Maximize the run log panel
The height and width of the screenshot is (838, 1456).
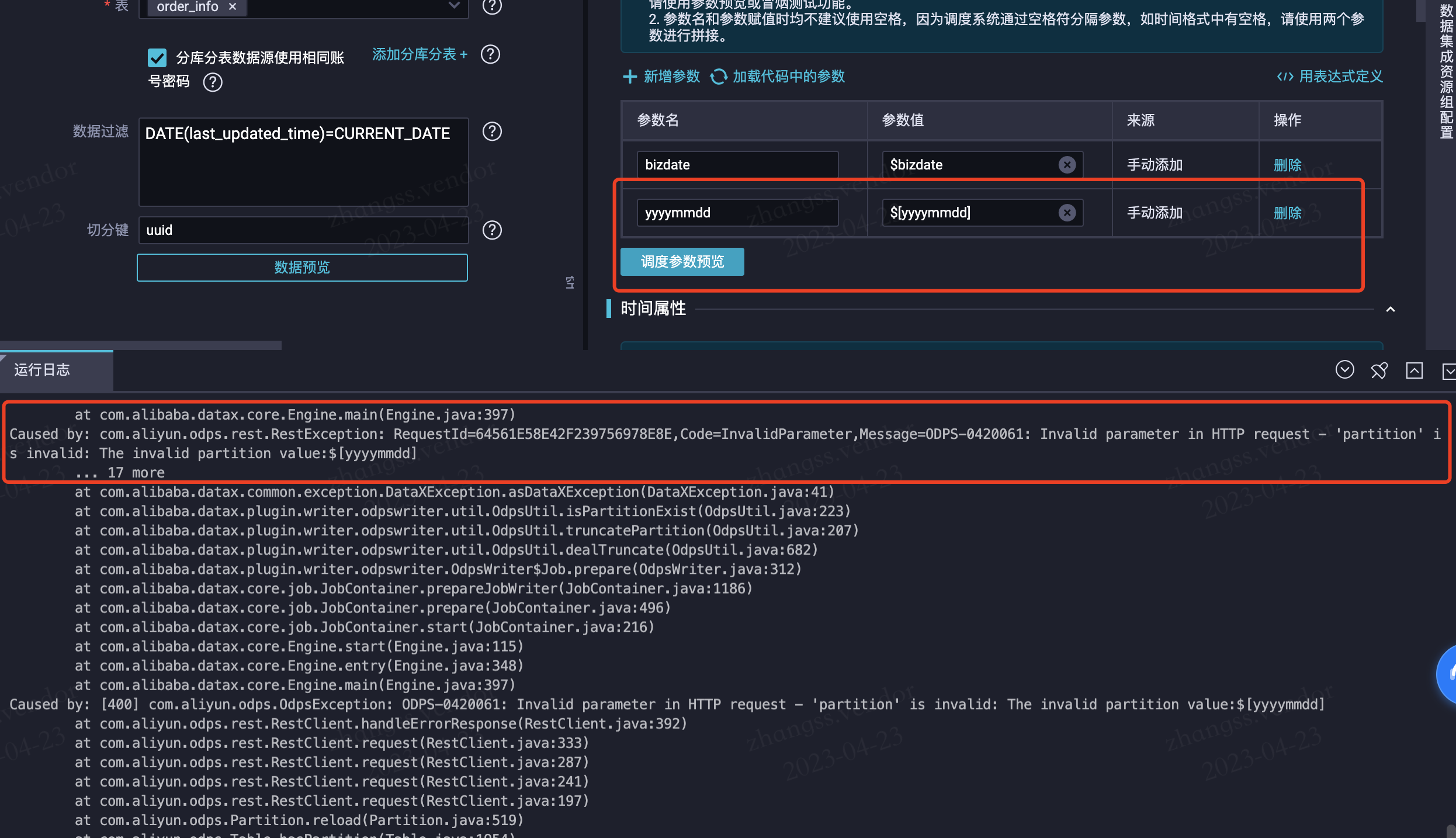(1414, 370)
